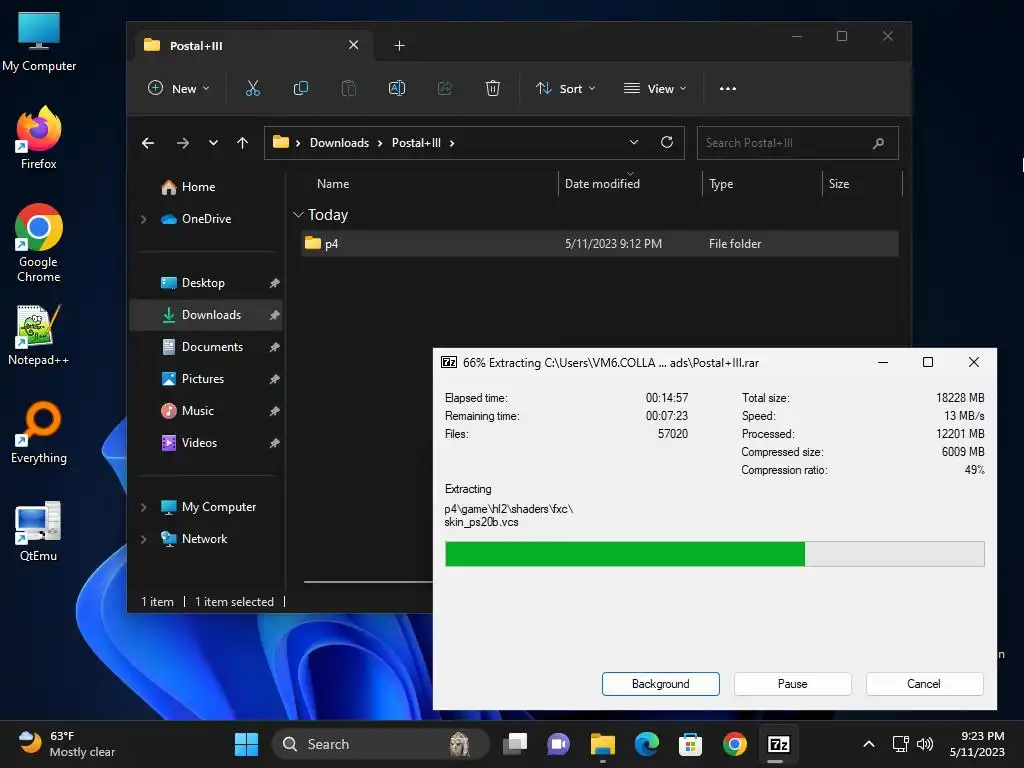Show hidden system tray icons
This screenshot has height=768, width=1024.
[869, 744]
